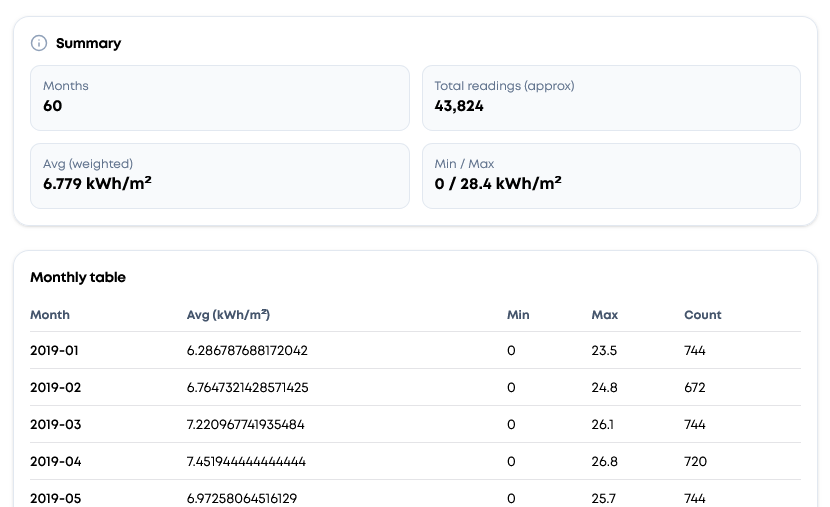
Task: Click the Count cell for 2019-01
Action: tap(694, 350)
